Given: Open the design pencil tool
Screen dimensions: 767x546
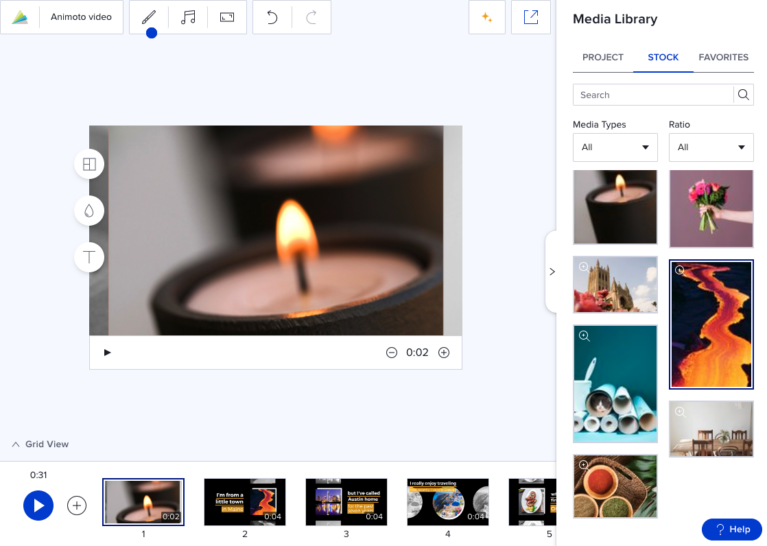Looking at the screenshot, I should [149, 18].
